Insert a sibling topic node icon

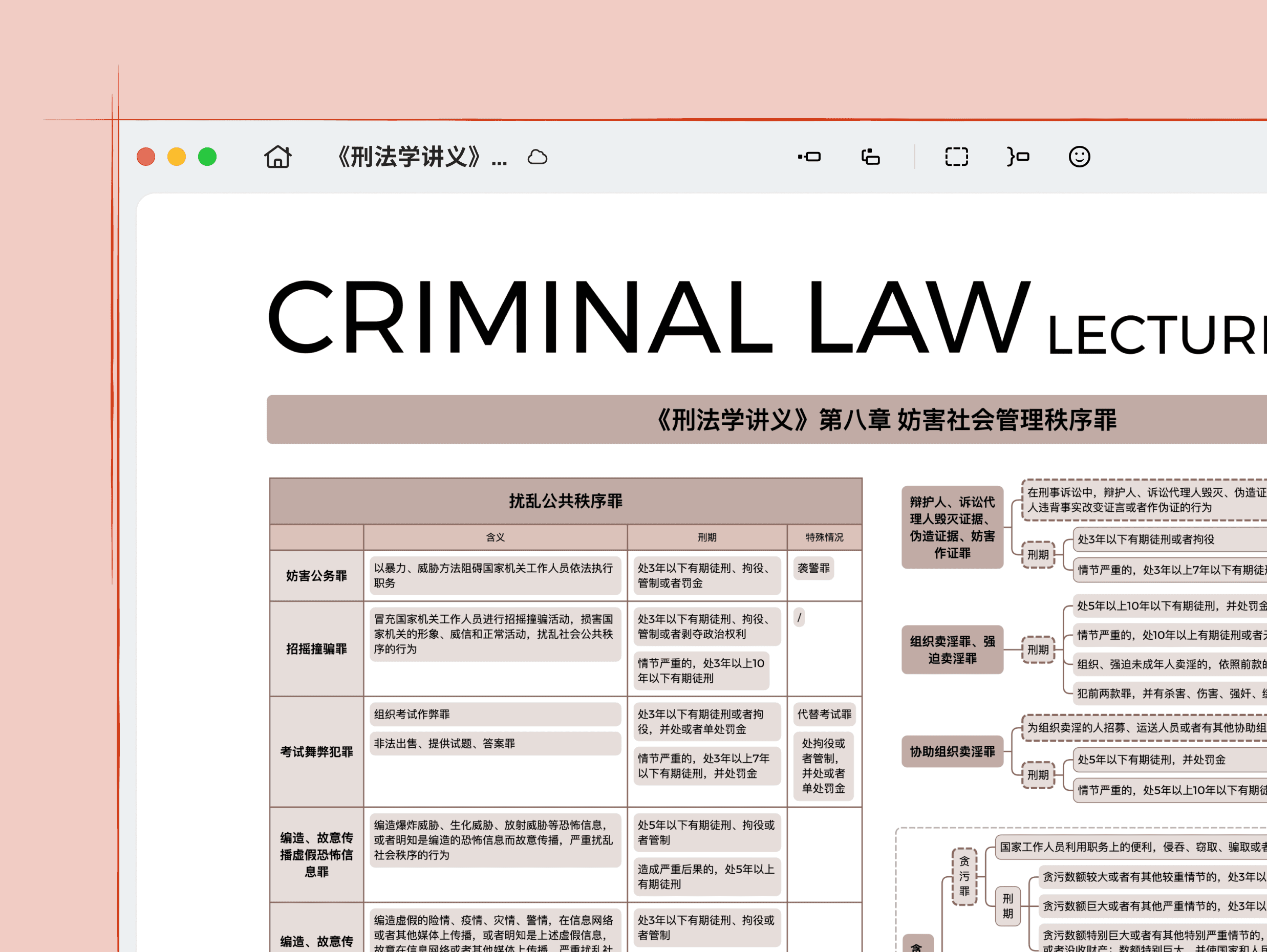pos(809,157)
